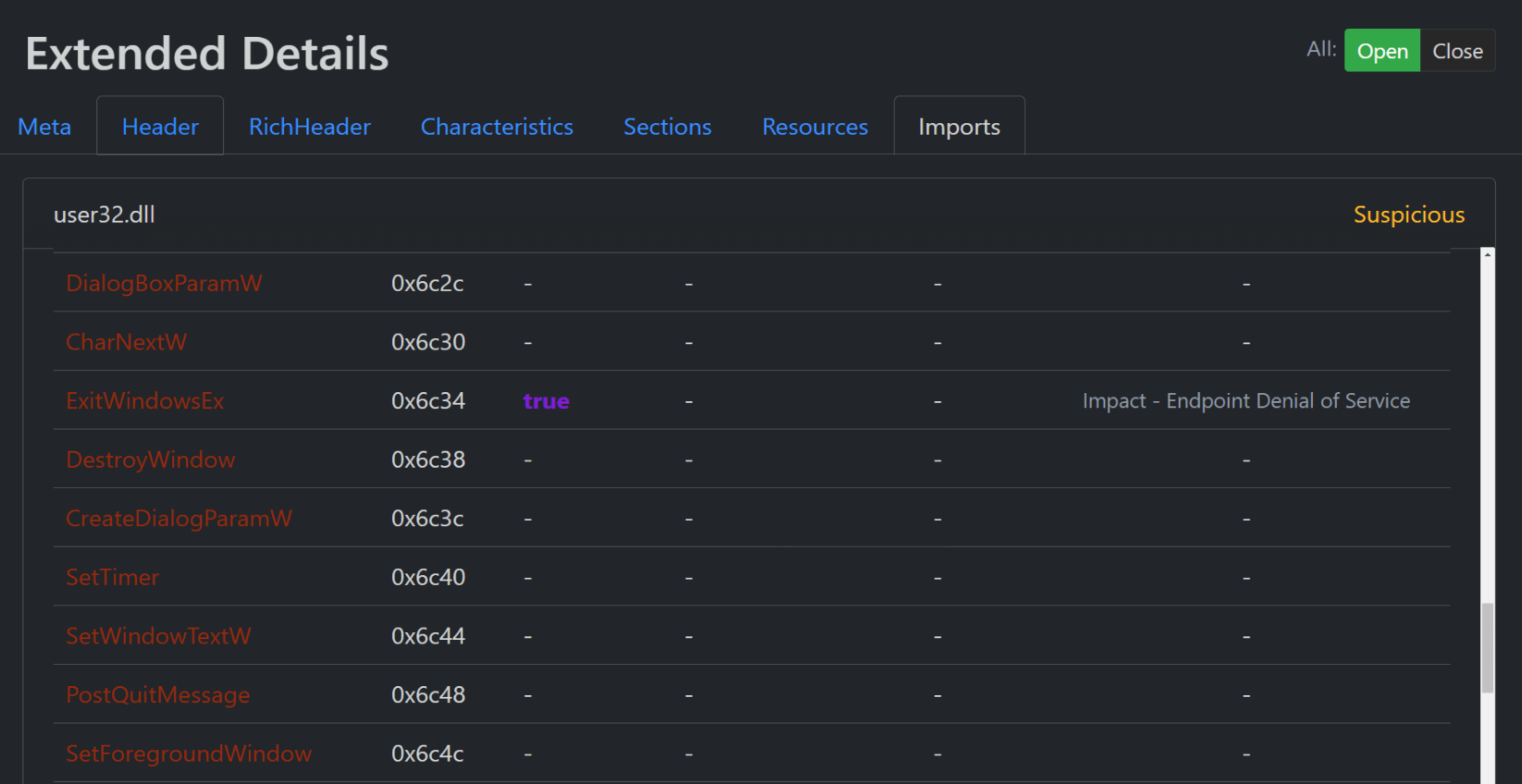Click the Suspicious label for user32.dll
Screen dimensions: 1522x784
click(x=1409, y=214)
